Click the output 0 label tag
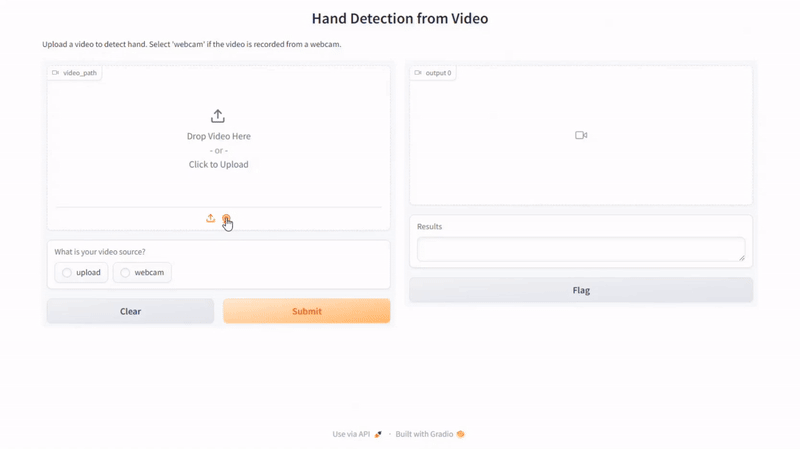This screenshot has height=449, width=800. pyautogui.click(x=433, y=73)
